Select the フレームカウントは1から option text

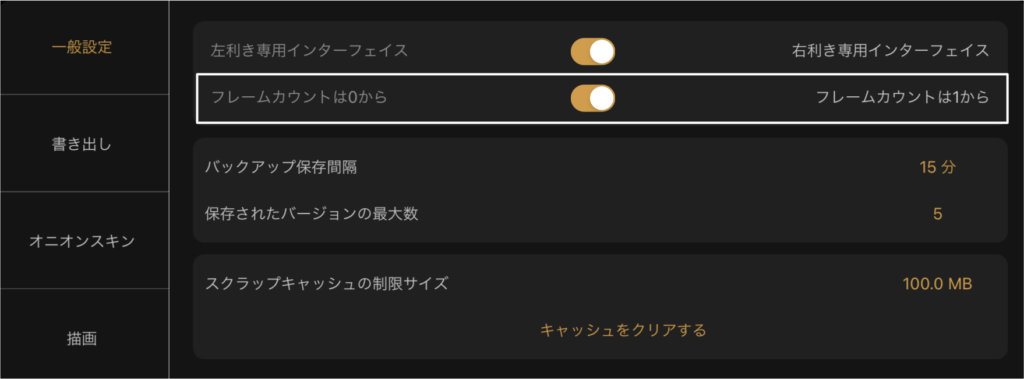(x=903, y=98)
